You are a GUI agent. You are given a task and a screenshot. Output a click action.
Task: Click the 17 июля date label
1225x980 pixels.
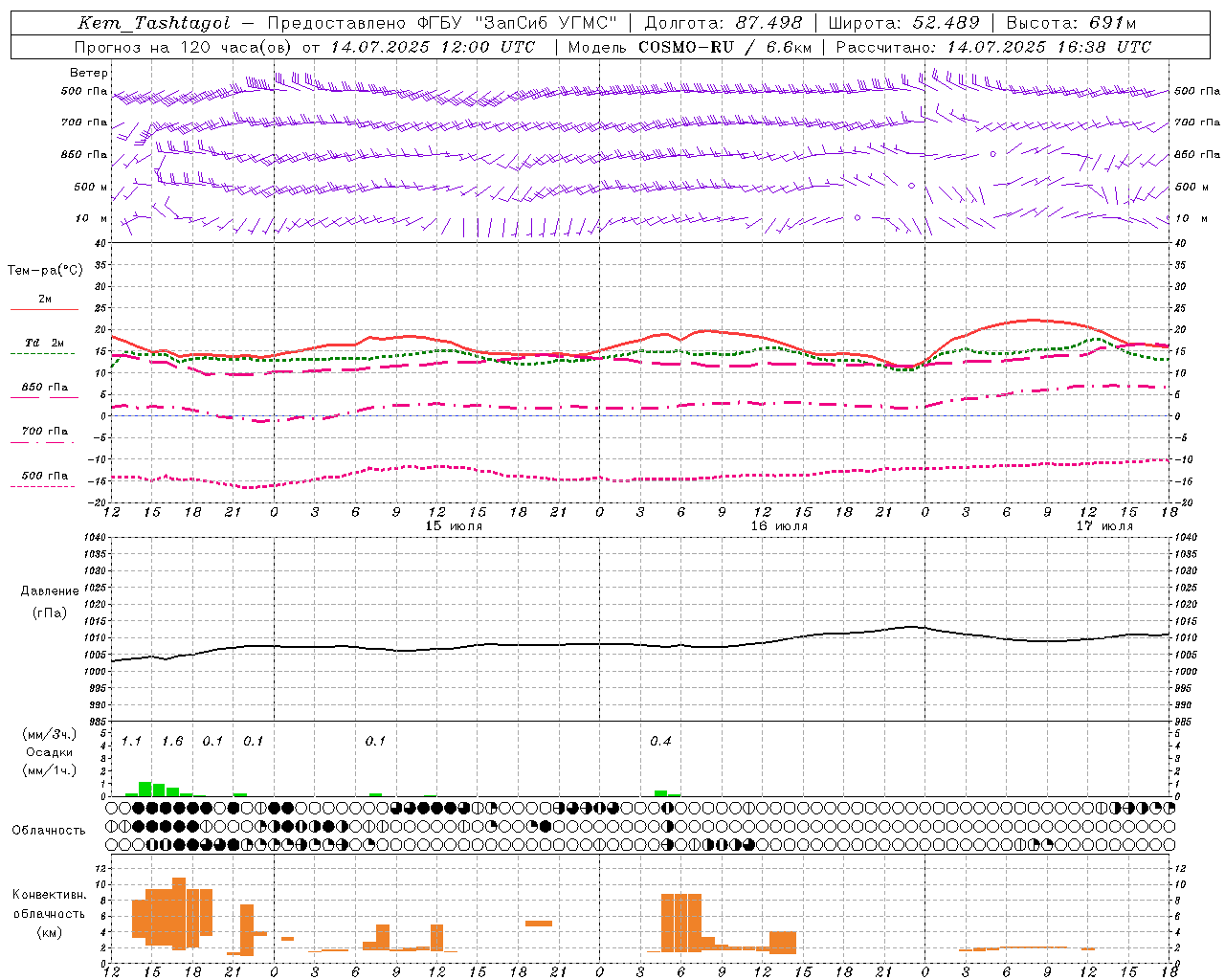coord(1104,526)
